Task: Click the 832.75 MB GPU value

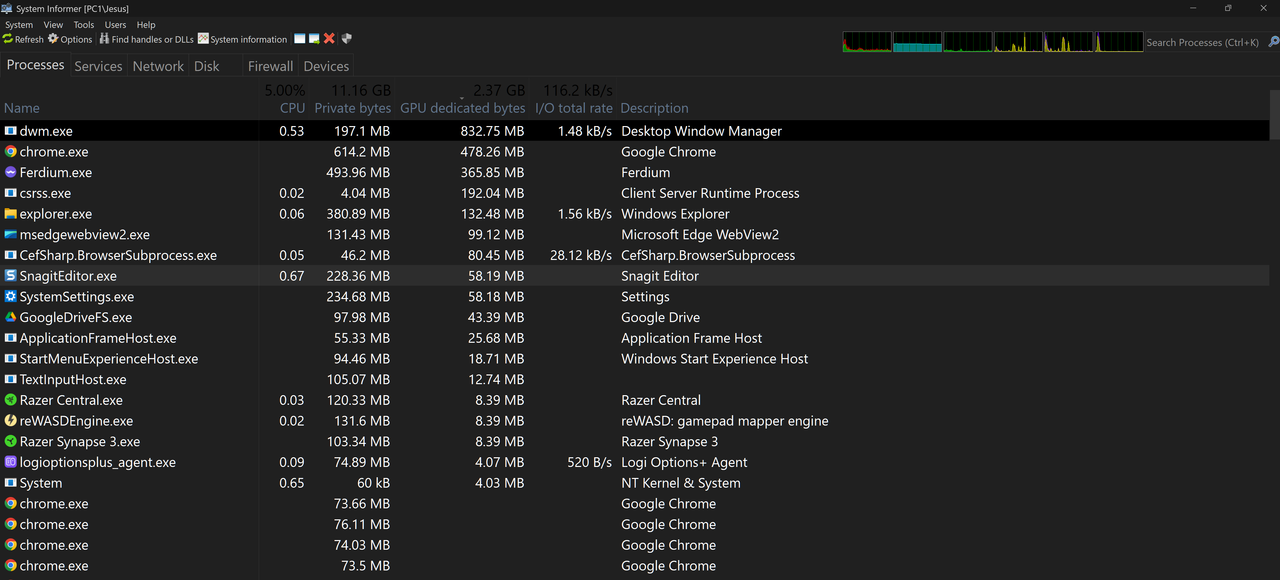Action: click(x=493, y=131)
